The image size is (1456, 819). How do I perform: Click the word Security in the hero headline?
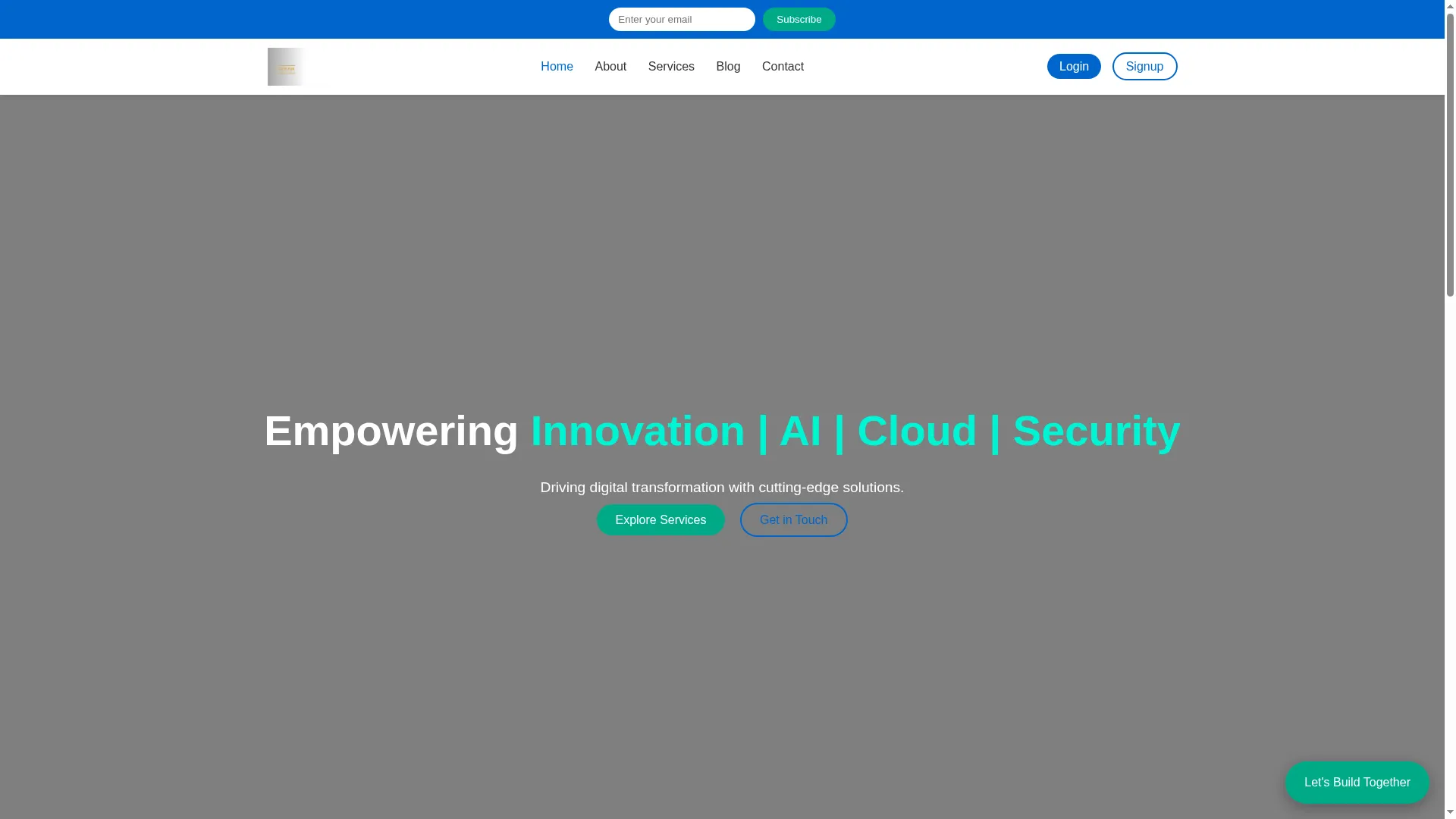[x=1097, y=431]
